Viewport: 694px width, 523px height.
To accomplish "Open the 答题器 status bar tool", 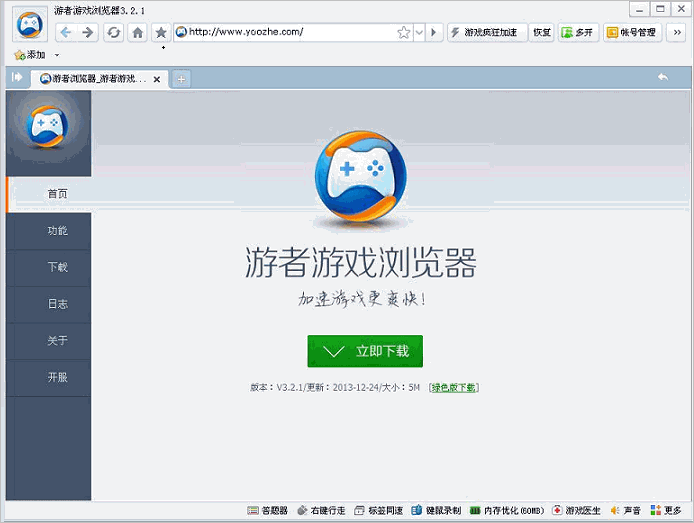I will click(267, 511).
